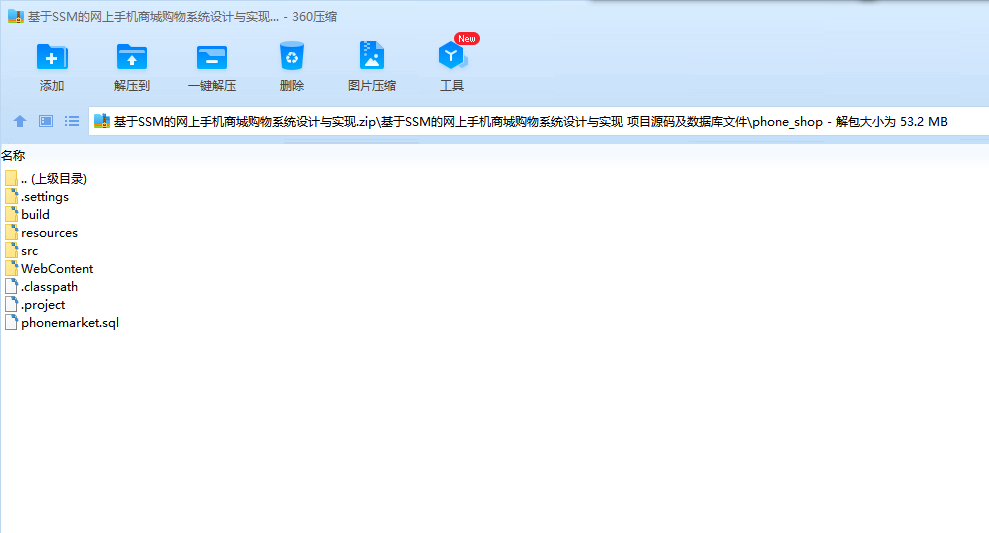Viewport: 989px width, 533px height.
Task: Switch to the large icon view mode
Action: pyautogui.click(x=46, y=121)
